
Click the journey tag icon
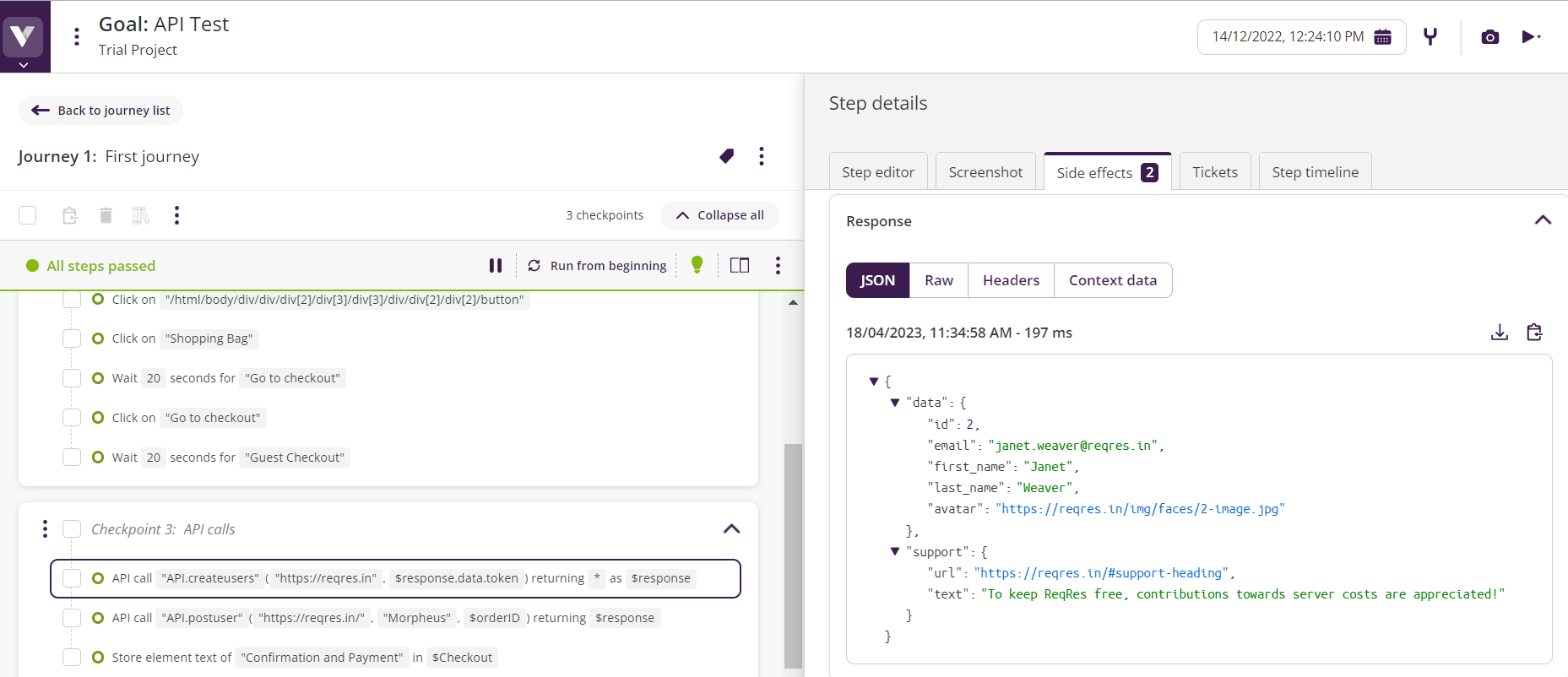pyautogui.click(x=726, y=156)
